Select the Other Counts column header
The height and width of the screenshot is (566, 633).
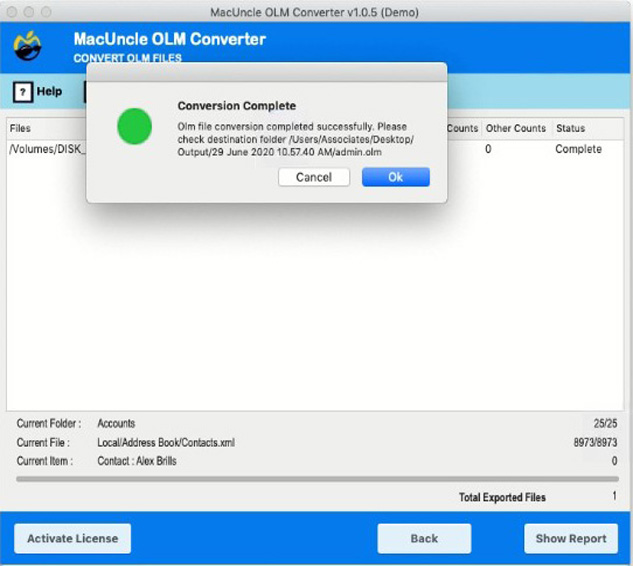[516, 128]
